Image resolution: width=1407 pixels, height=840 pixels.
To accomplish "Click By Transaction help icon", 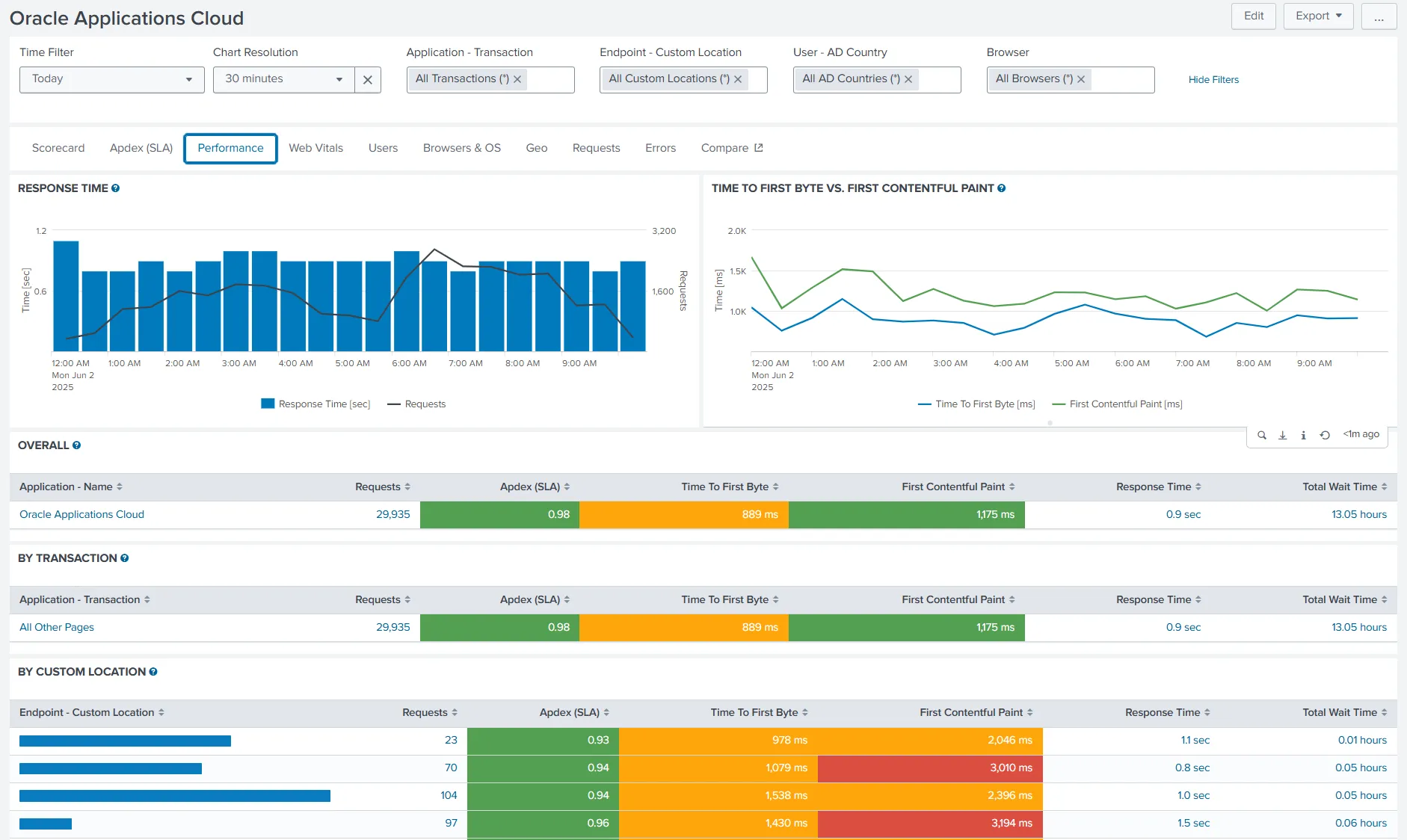I will point(125,558).
